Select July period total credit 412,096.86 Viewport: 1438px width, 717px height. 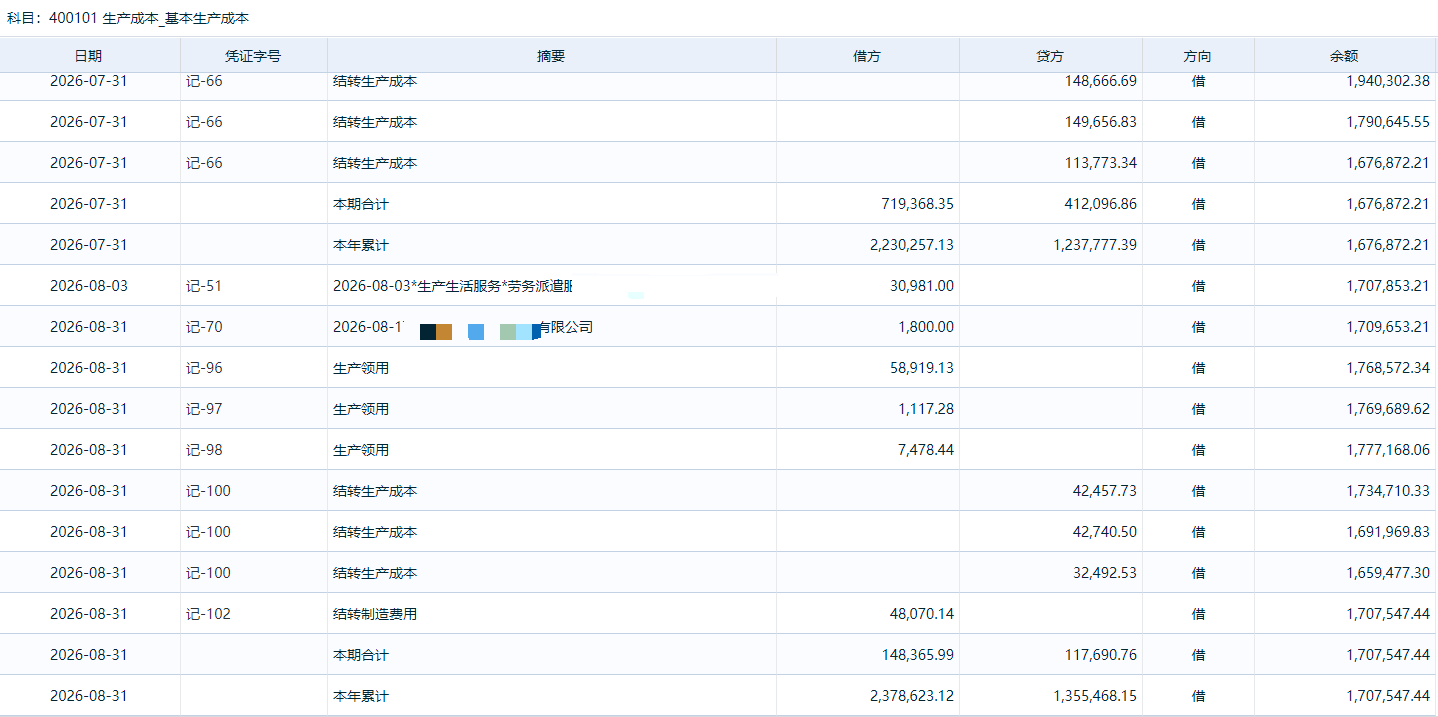click(1100, 204)
